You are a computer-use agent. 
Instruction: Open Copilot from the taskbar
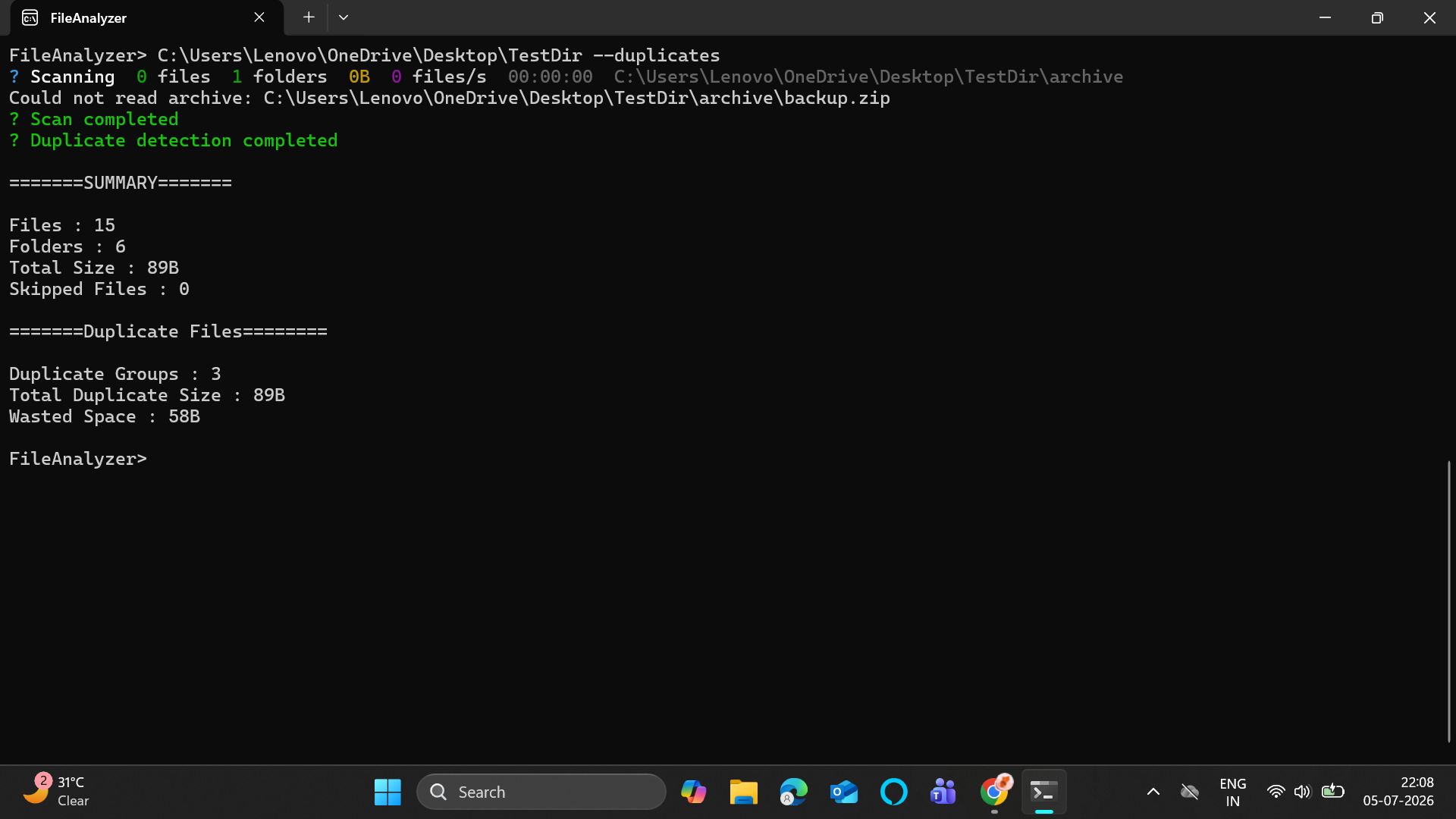693,792
